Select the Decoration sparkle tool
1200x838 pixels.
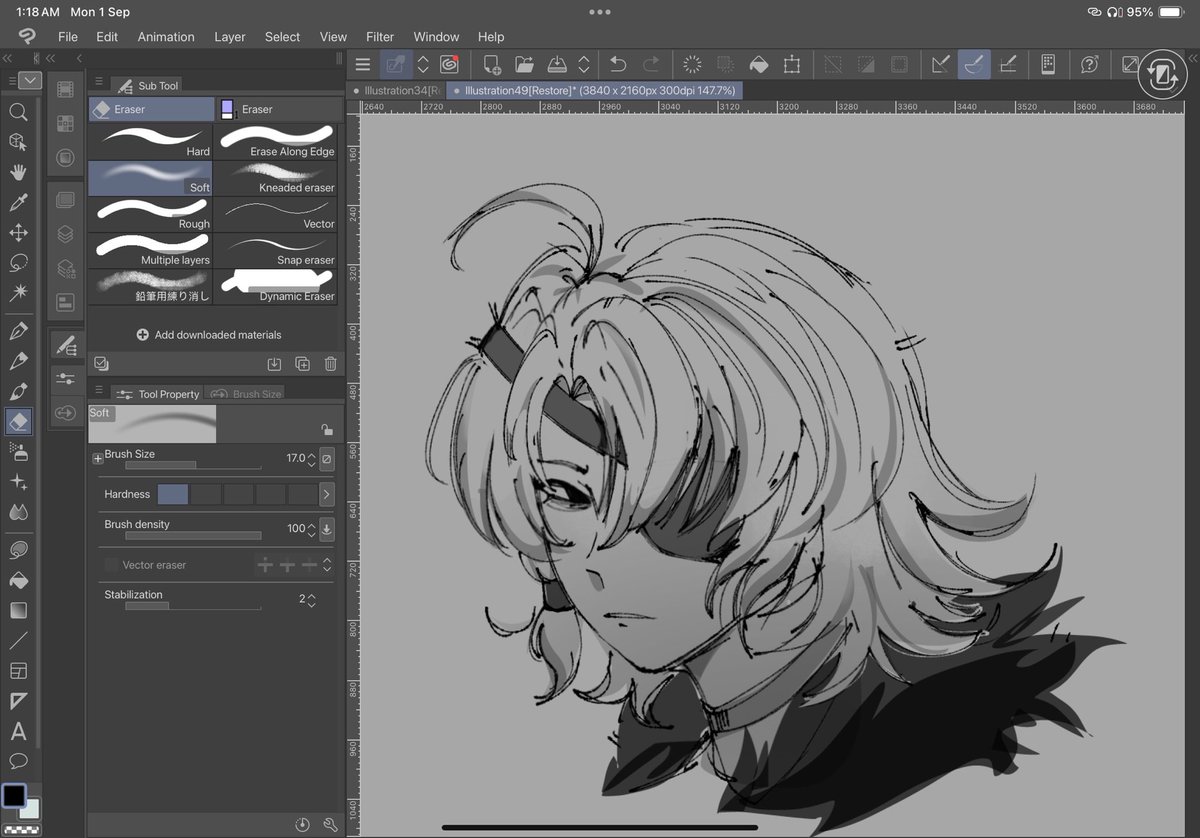[x=18, y=482]
